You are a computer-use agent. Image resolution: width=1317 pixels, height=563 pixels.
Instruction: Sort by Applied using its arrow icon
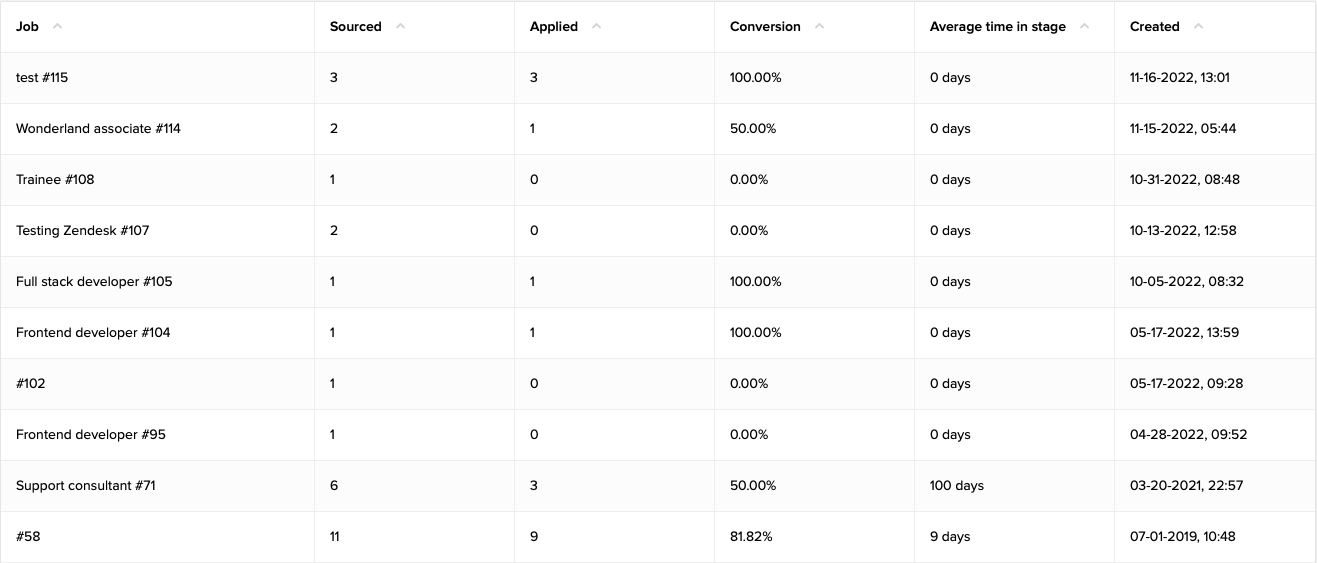596,27
